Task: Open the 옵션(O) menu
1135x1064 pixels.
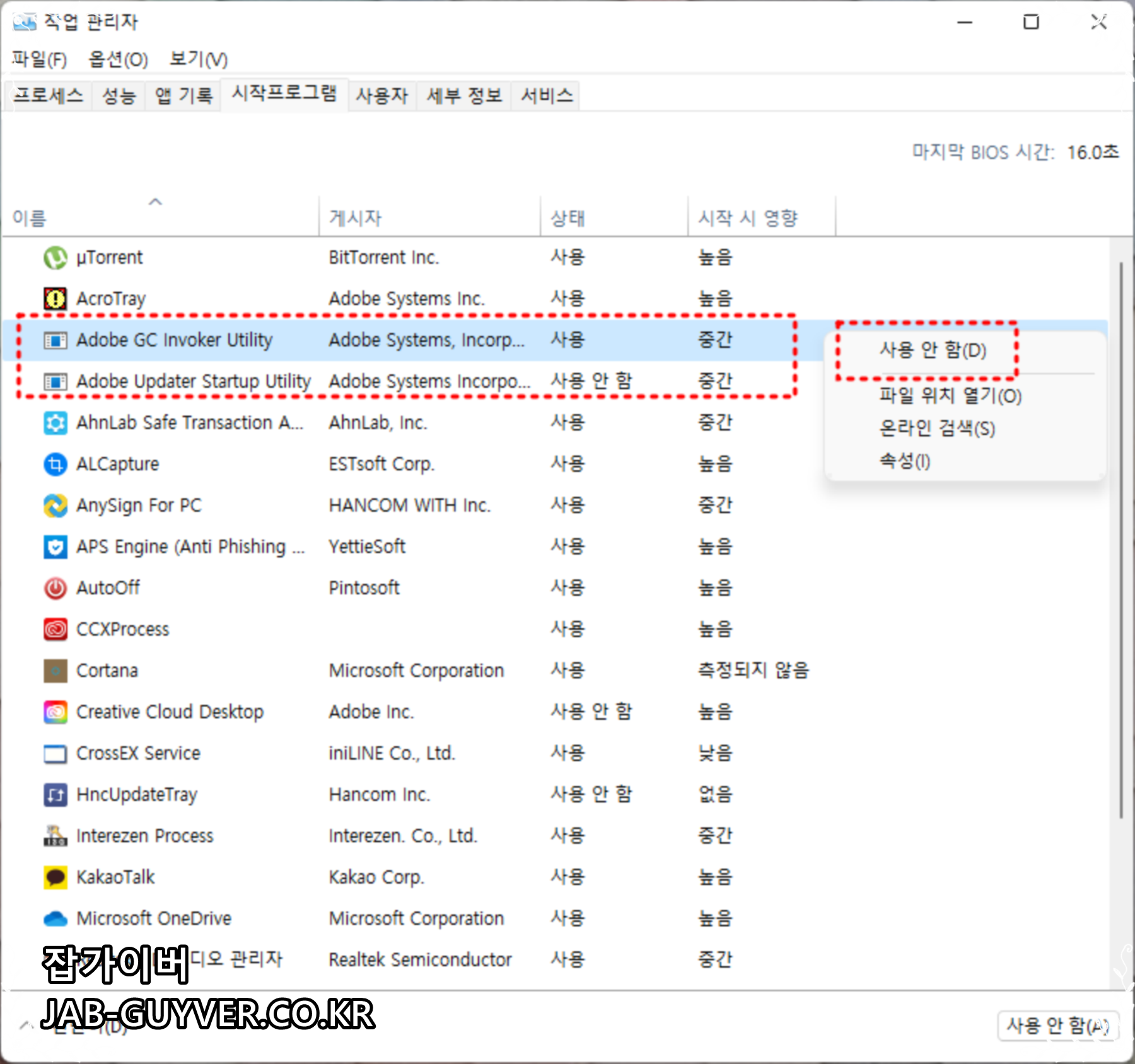Action: coord(118,59)
